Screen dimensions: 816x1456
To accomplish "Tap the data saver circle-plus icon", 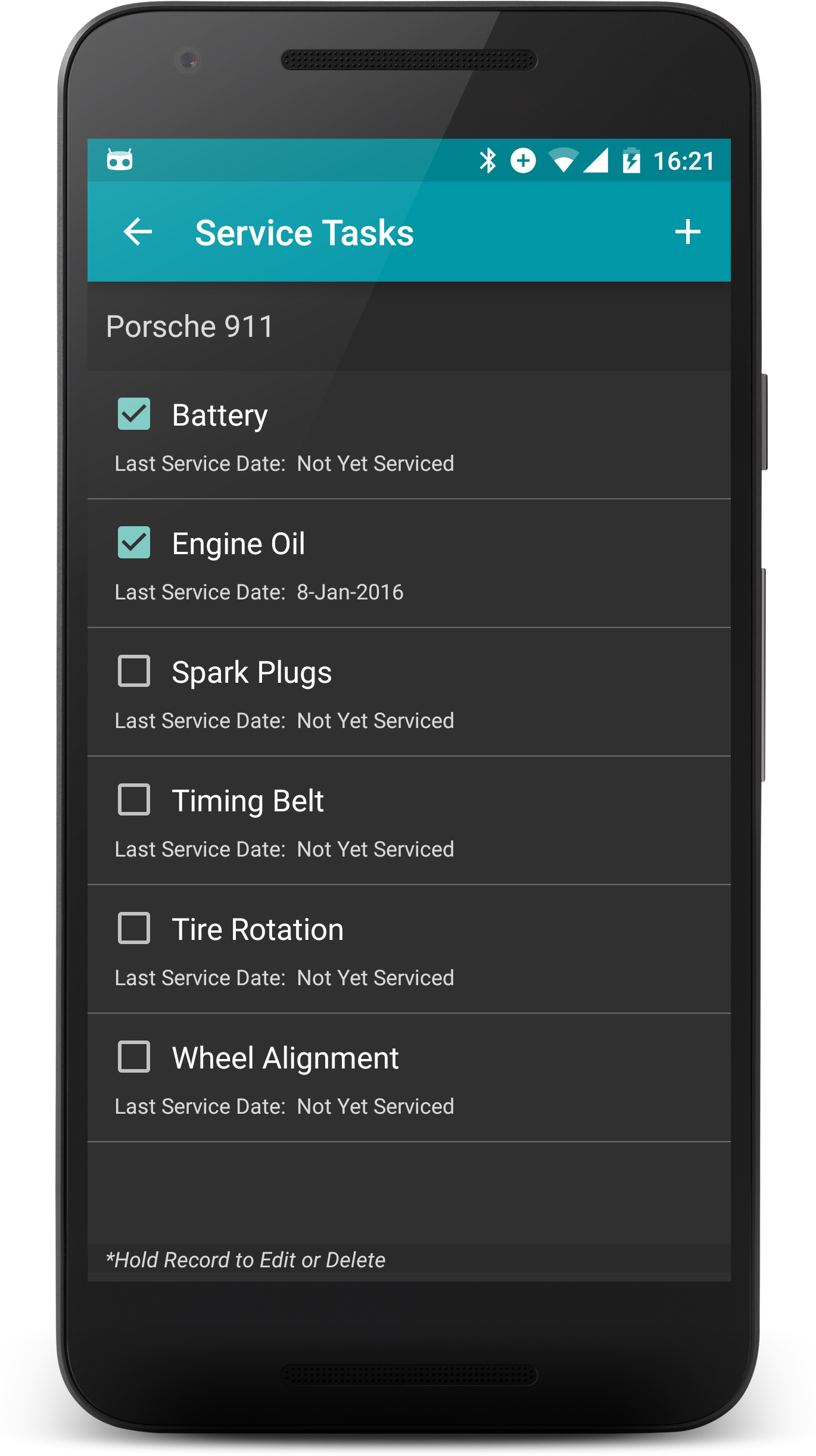I will pyautogui.click(x=523, y=161).
